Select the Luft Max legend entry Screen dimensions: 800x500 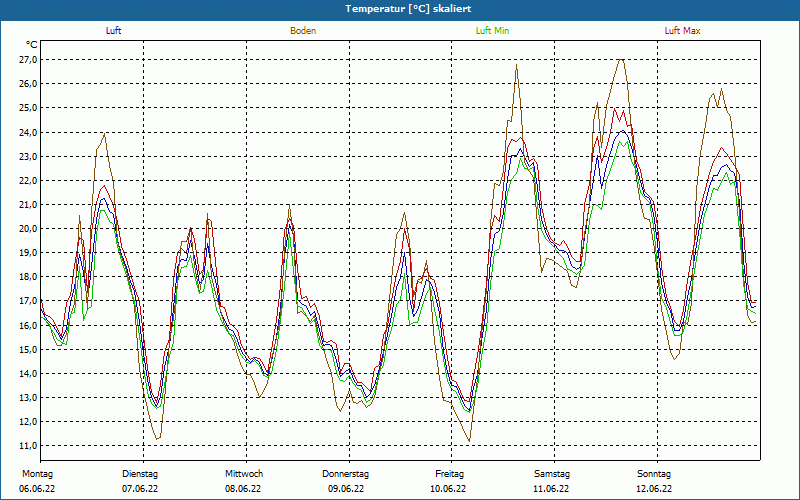683,31
